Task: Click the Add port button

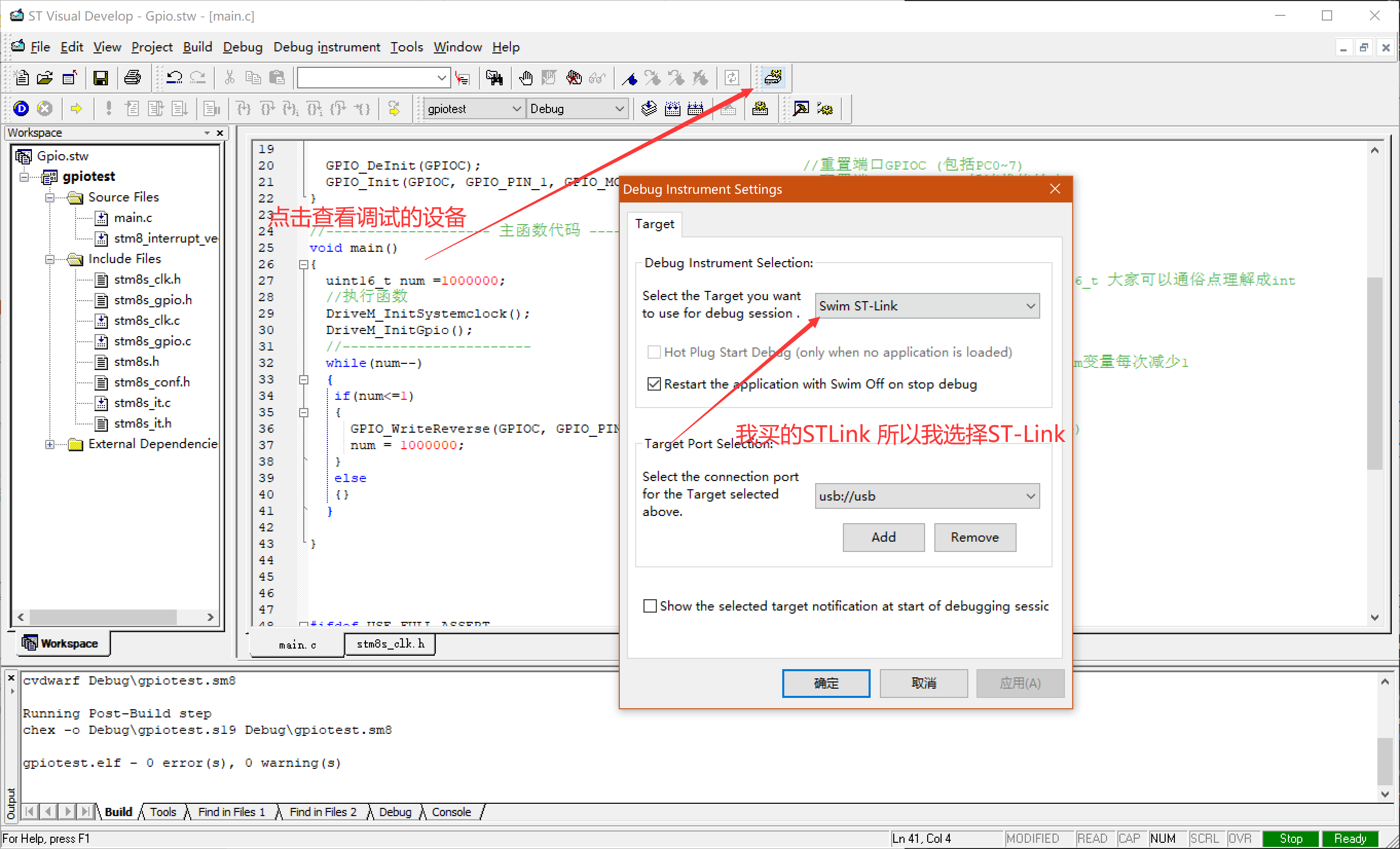Action: (x=883, y=537)
